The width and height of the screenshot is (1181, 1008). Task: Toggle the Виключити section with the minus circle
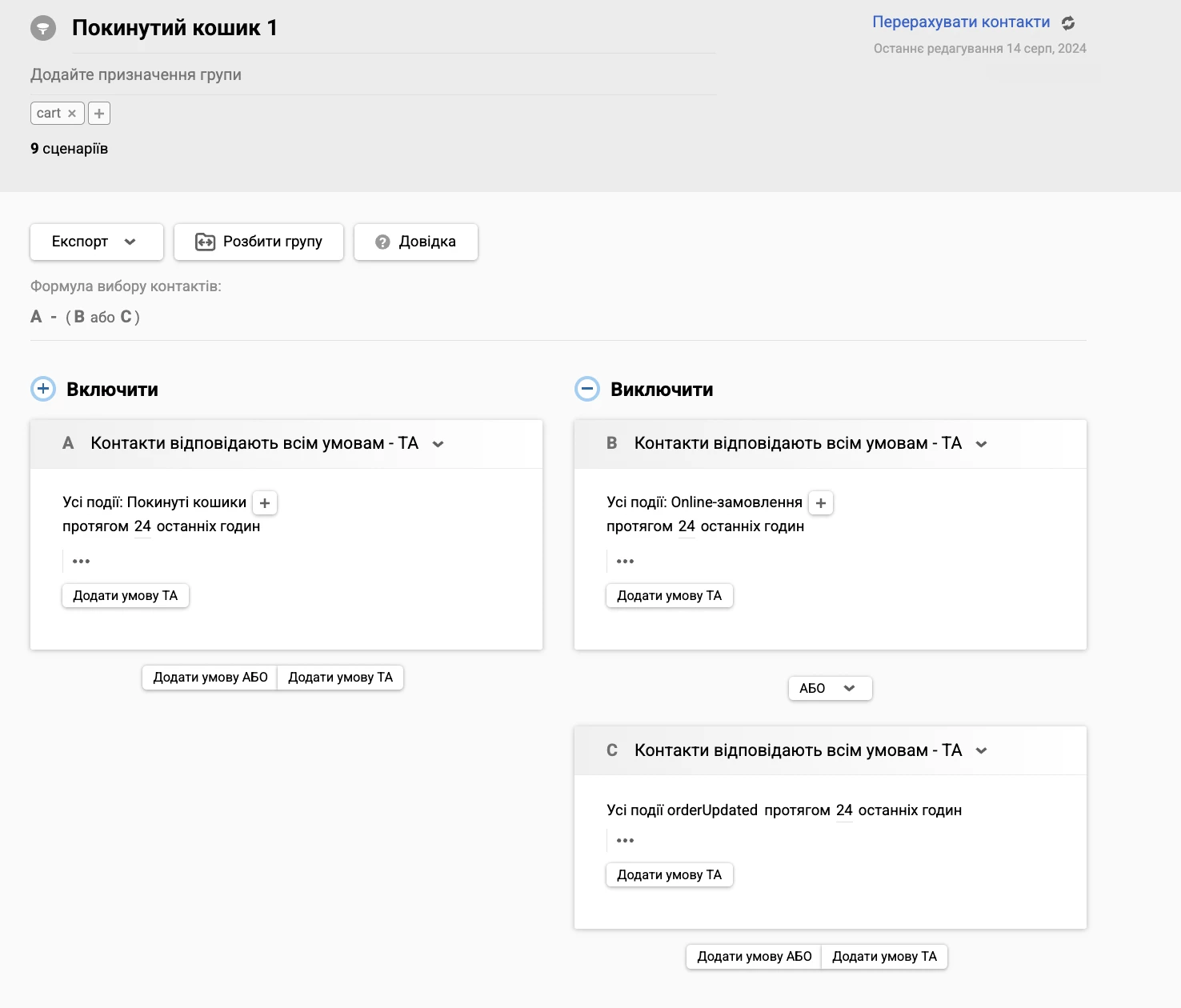587,389
